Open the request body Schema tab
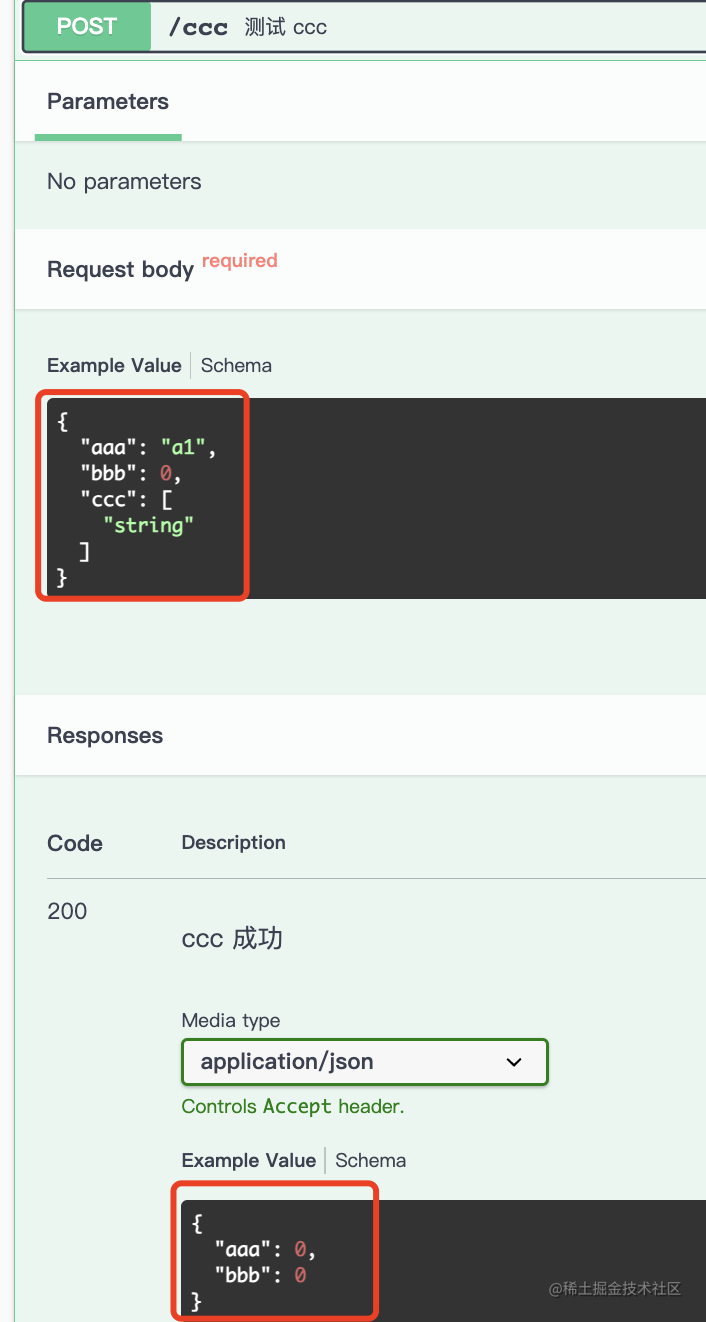 tap(236, 366)
